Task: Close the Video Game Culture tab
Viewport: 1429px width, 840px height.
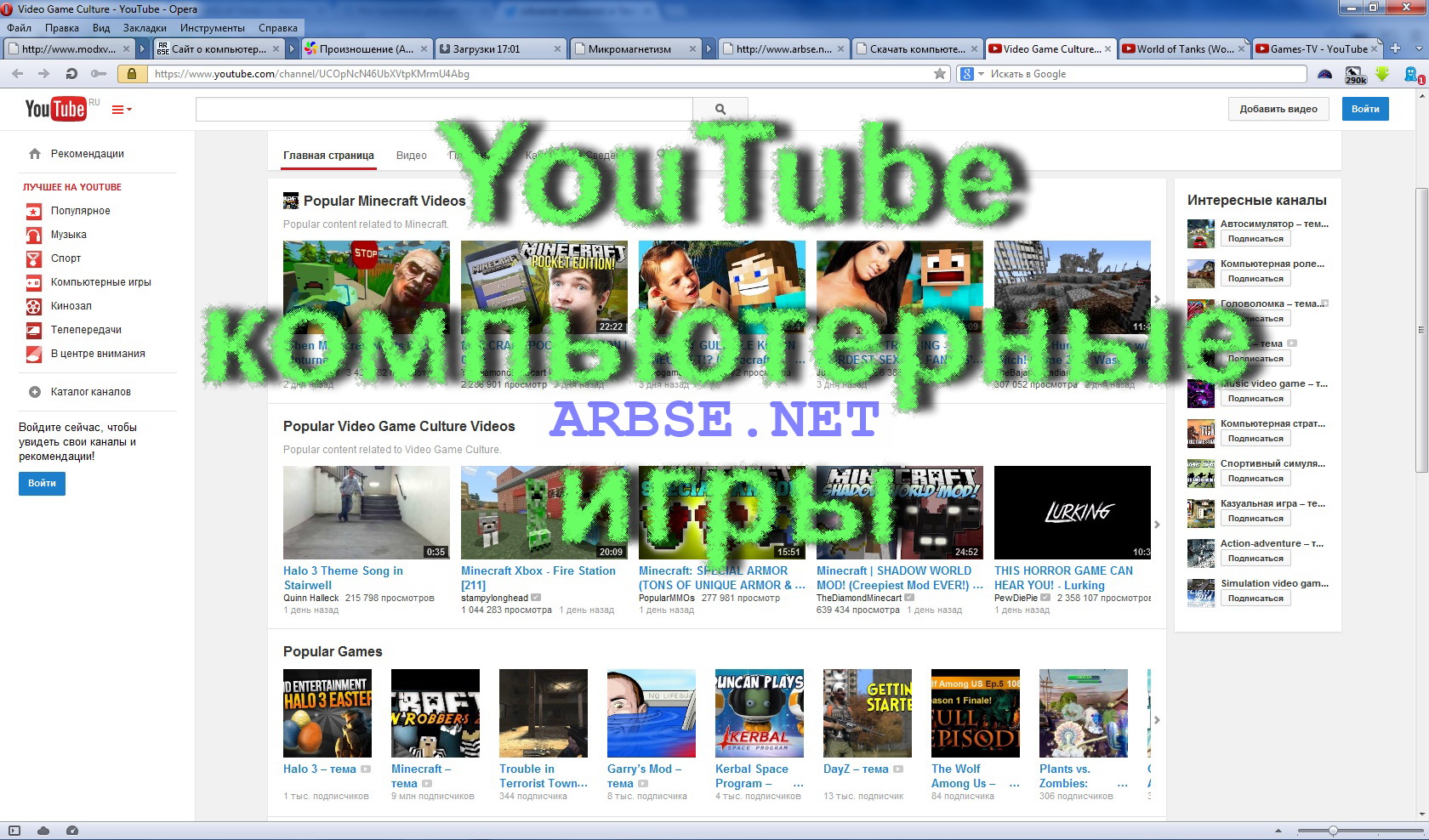Action: point(1107,49)
